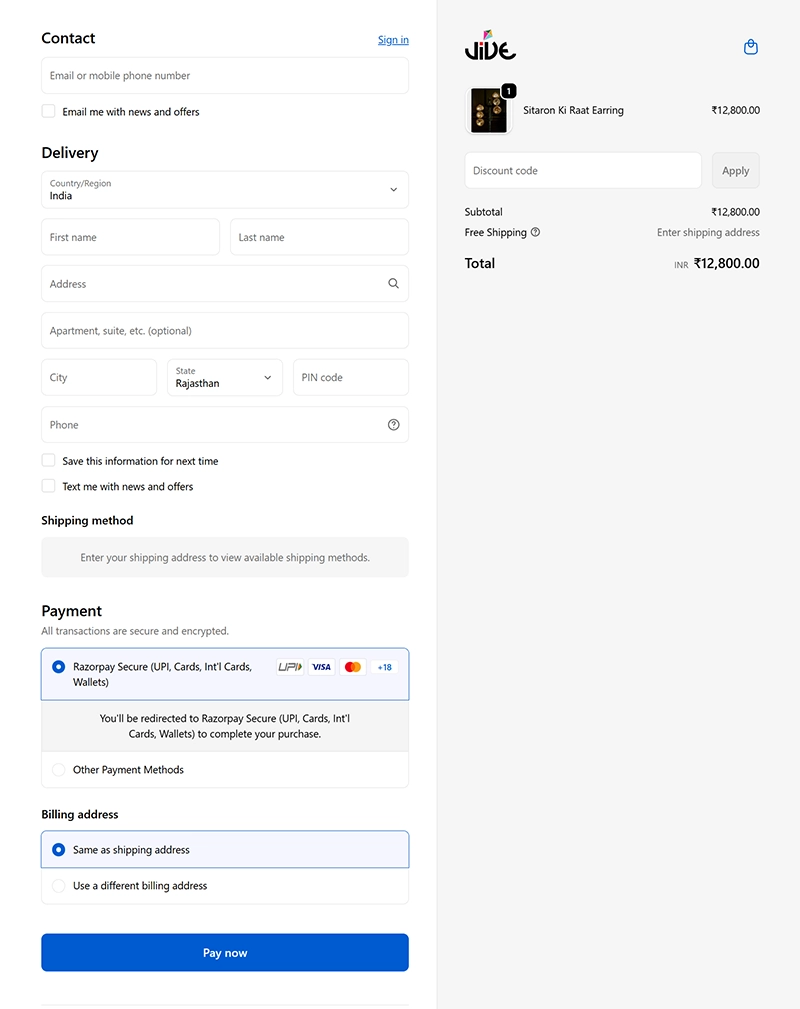Click the address search magnifier icon
This screenshot has height=1009, width=800.
(393, 283)
